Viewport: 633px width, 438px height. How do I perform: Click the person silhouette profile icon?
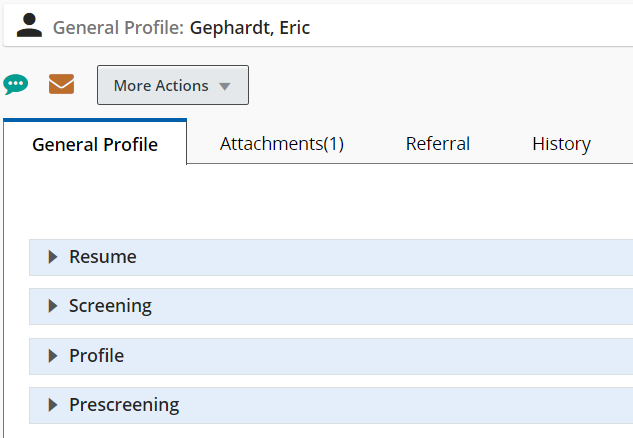(30, 26)
